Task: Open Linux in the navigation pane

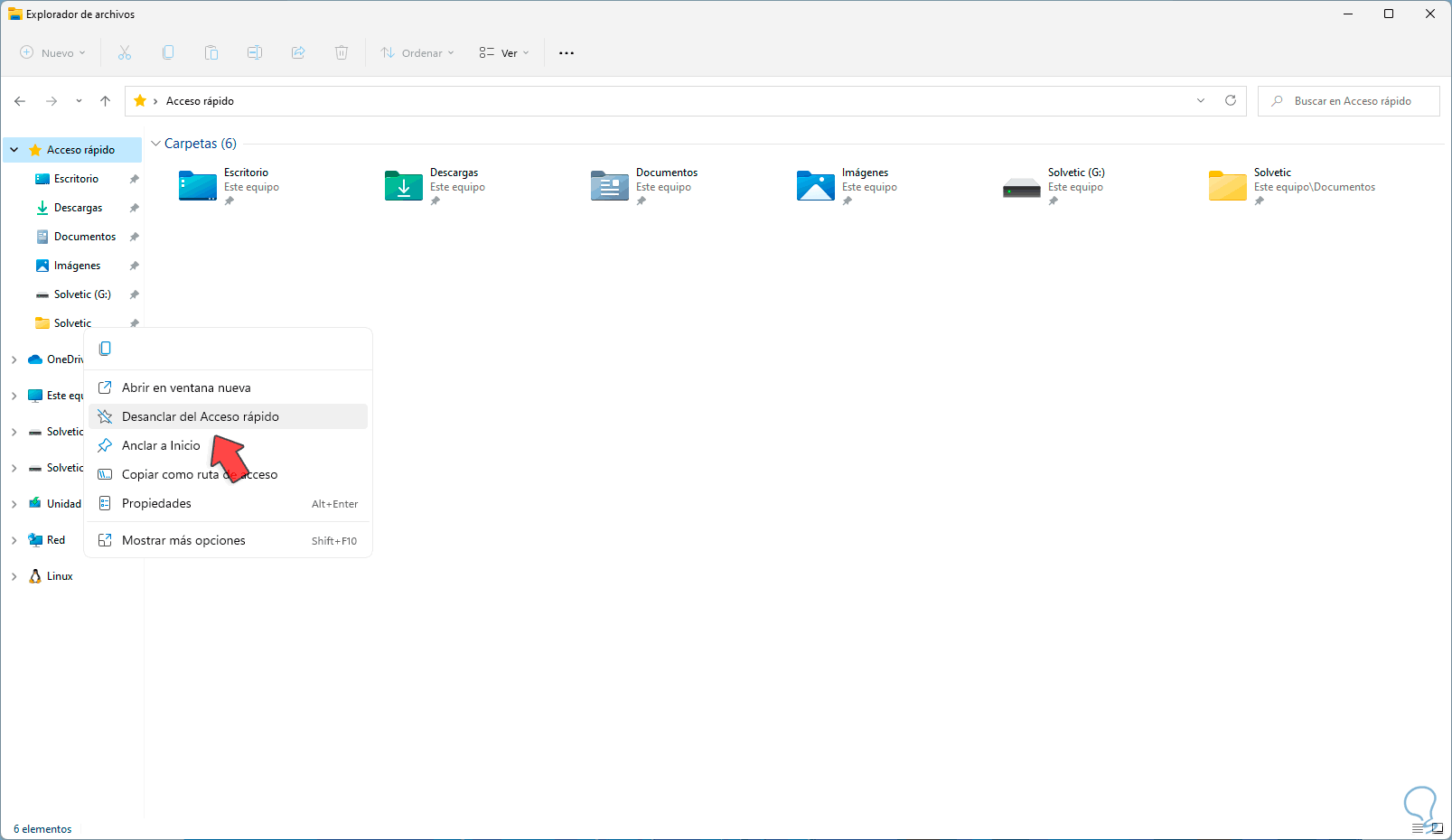Action: pos(60,576)
